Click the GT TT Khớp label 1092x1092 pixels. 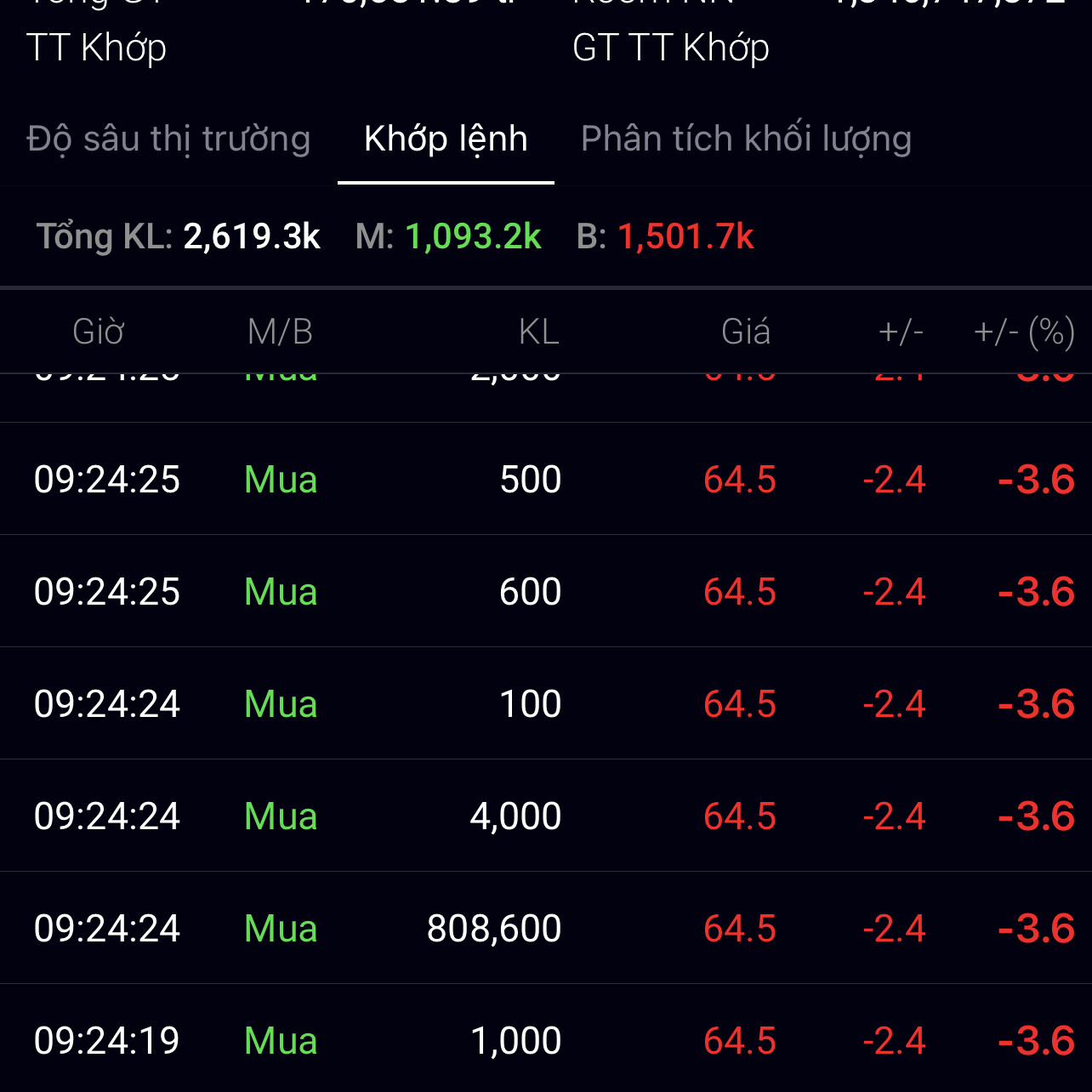(671, 48)
